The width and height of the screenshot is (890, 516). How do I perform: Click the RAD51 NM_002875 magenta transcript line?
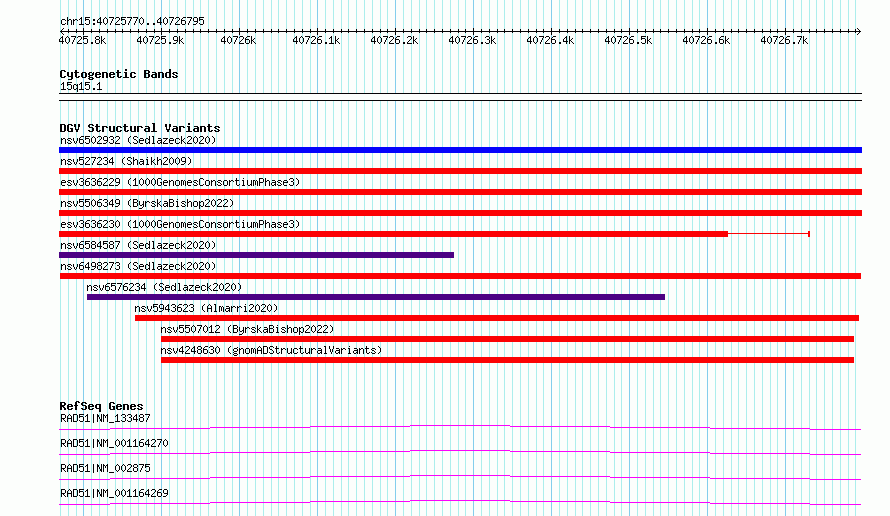pos(460,477)
